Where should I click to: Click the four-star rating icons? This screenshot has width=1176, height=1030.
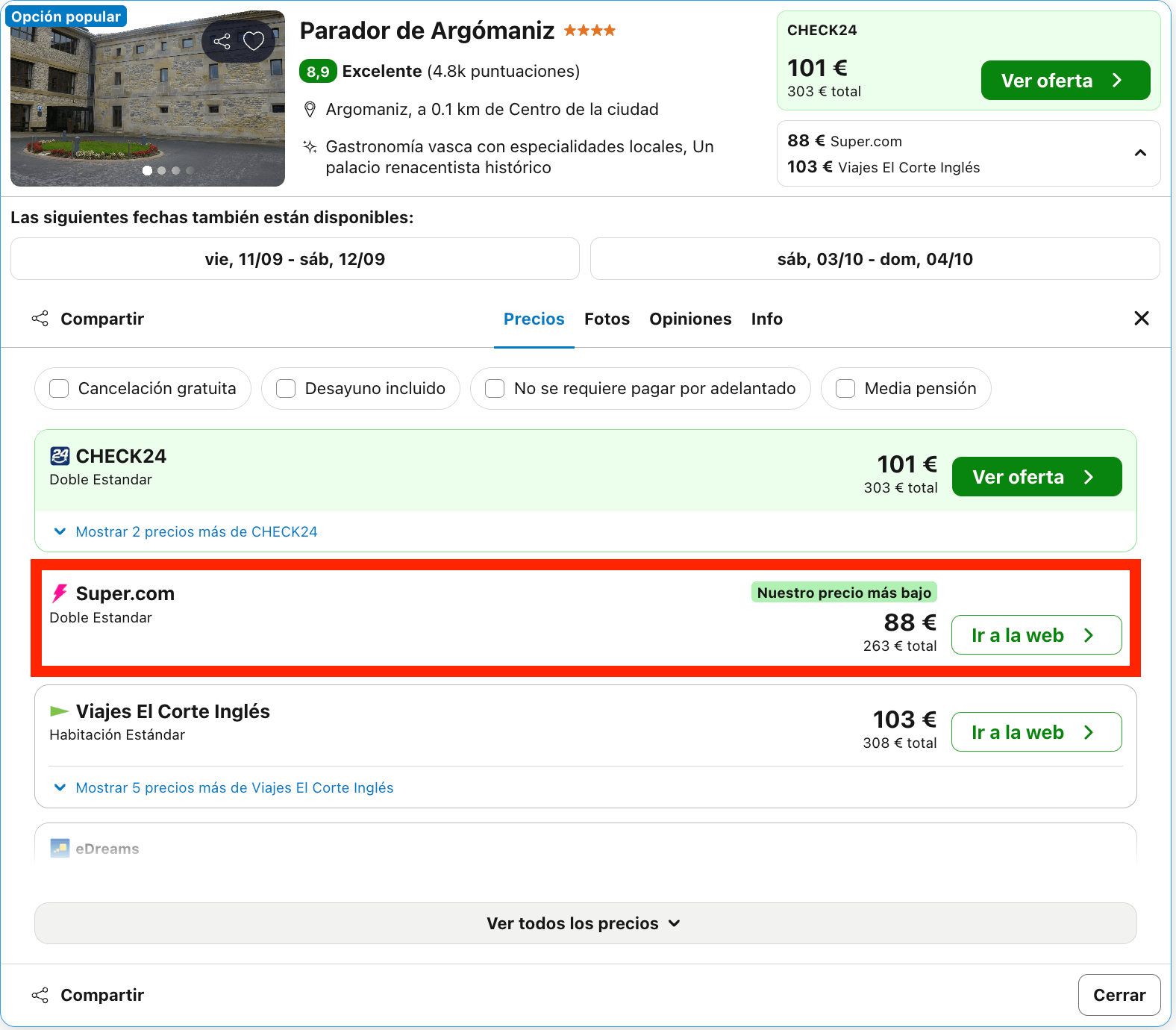coord(589,31)
